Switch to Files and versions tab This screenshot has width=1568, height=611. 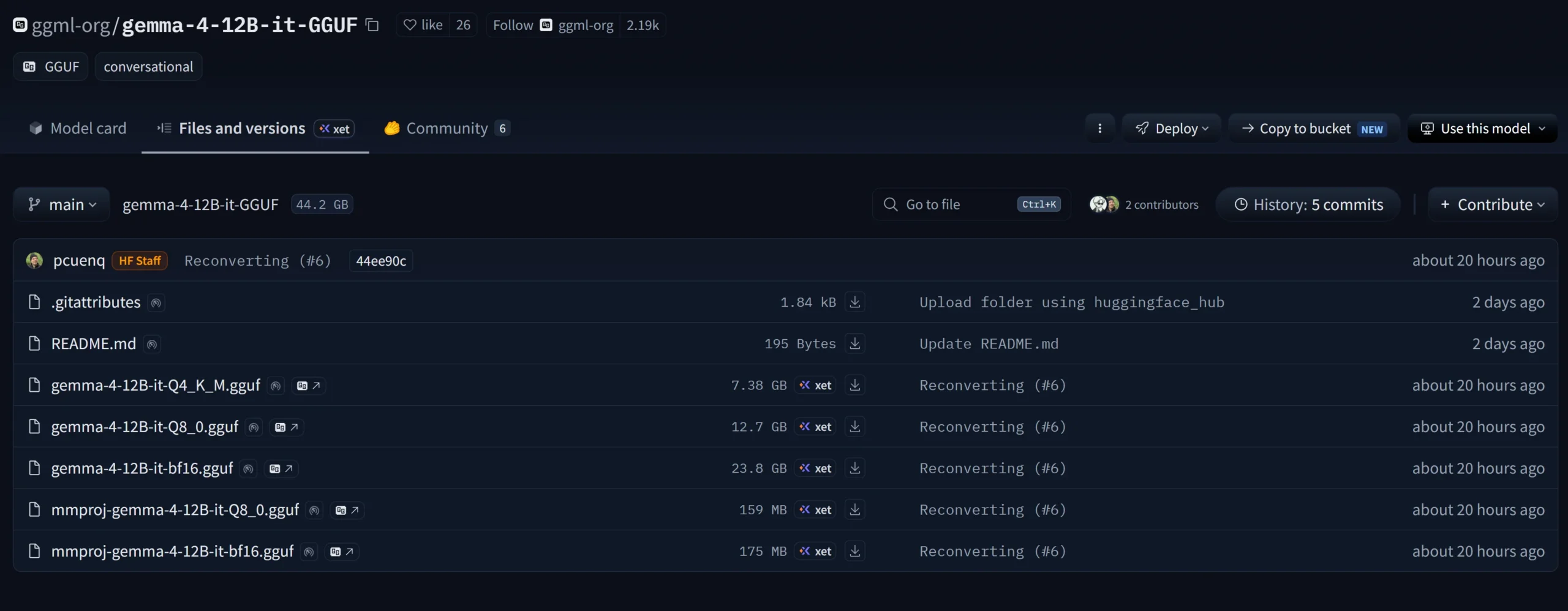(x=241, y=128)
